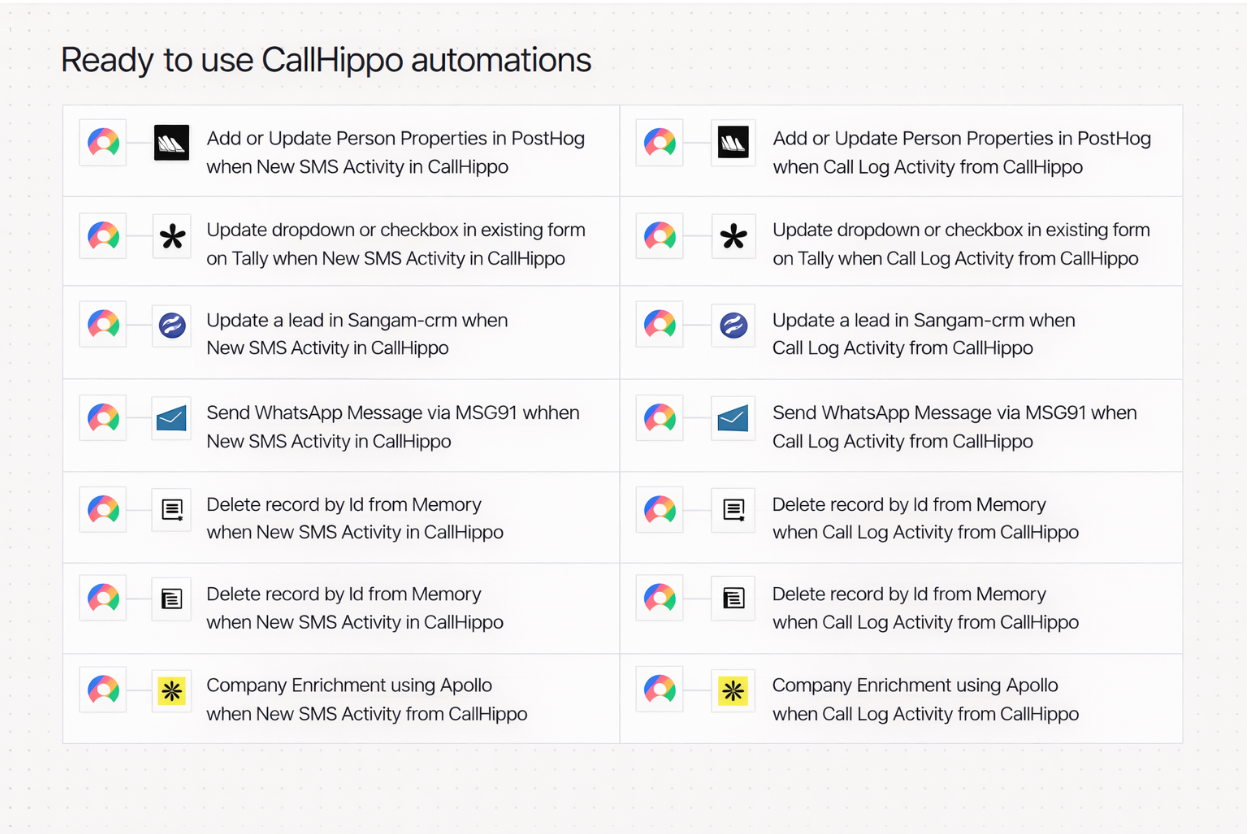
Task: Select the CallHippo icon in the top-left automation card
Action: coord(102,141)
